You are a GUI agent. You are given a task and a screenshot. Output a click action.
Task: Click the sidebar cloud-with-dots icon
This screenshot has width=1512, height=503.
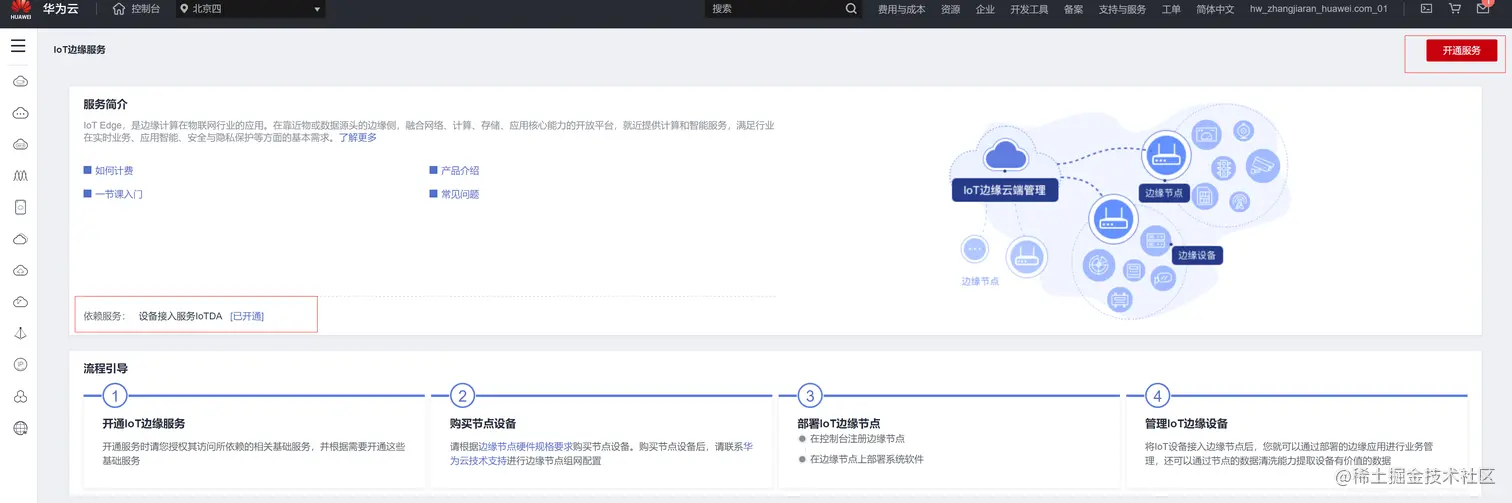[20, 113]
